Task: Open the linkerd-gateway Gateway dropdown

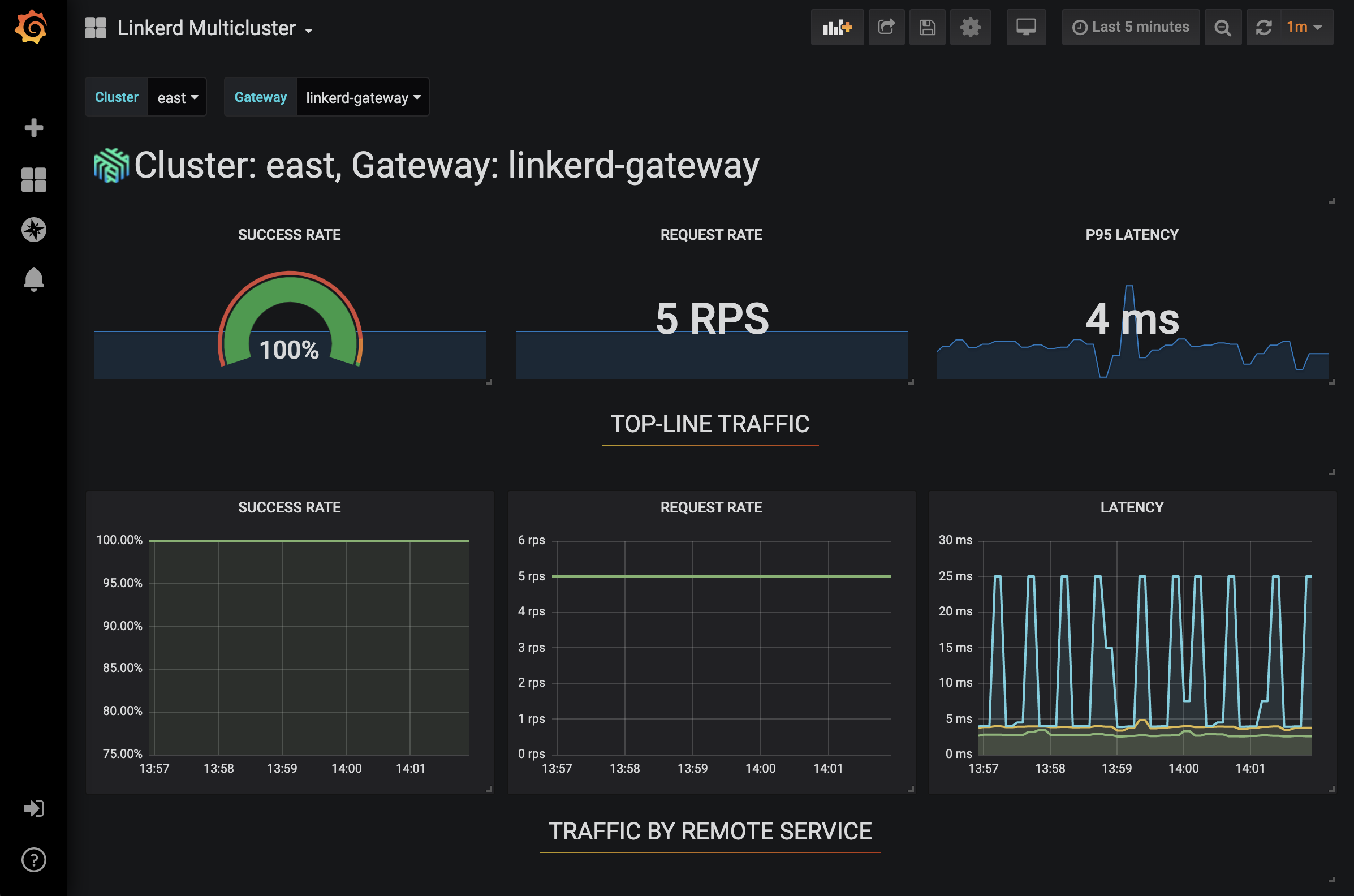Action: click(x=362, y=97)
